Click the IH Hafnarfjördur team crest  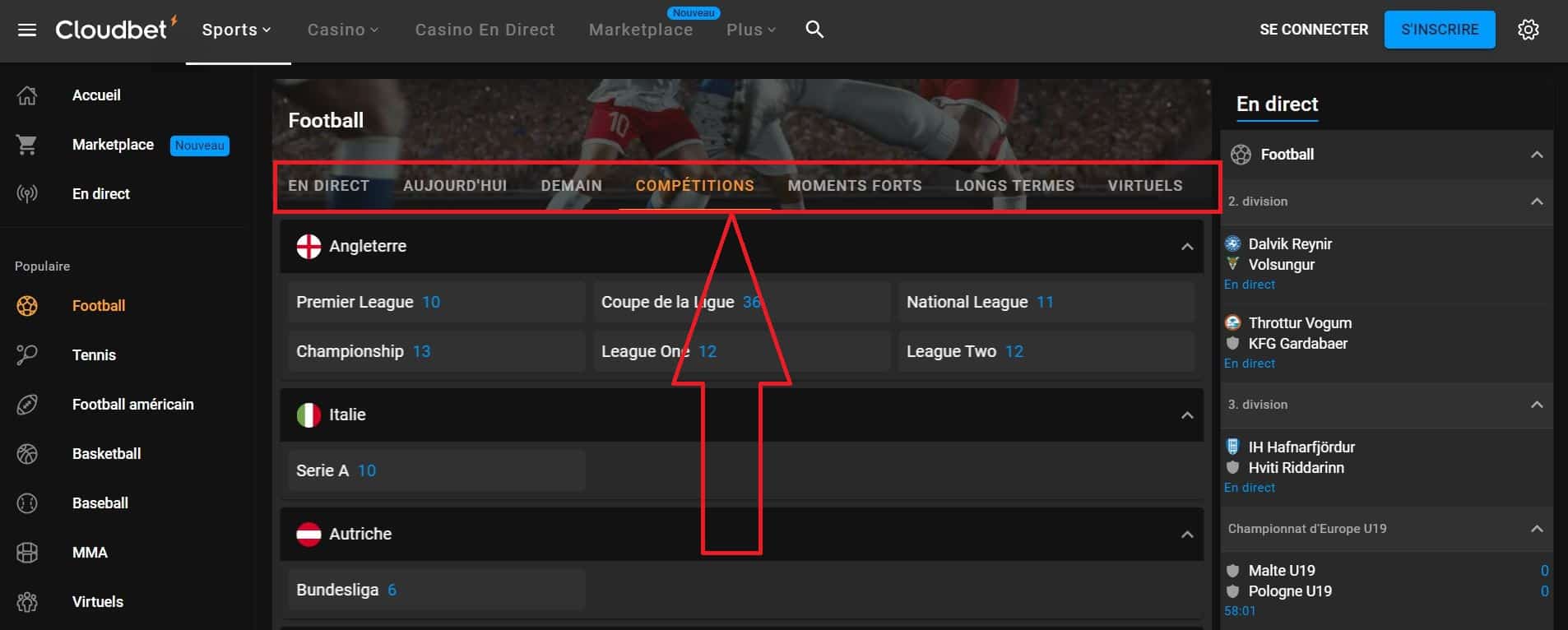(1232, 447)
